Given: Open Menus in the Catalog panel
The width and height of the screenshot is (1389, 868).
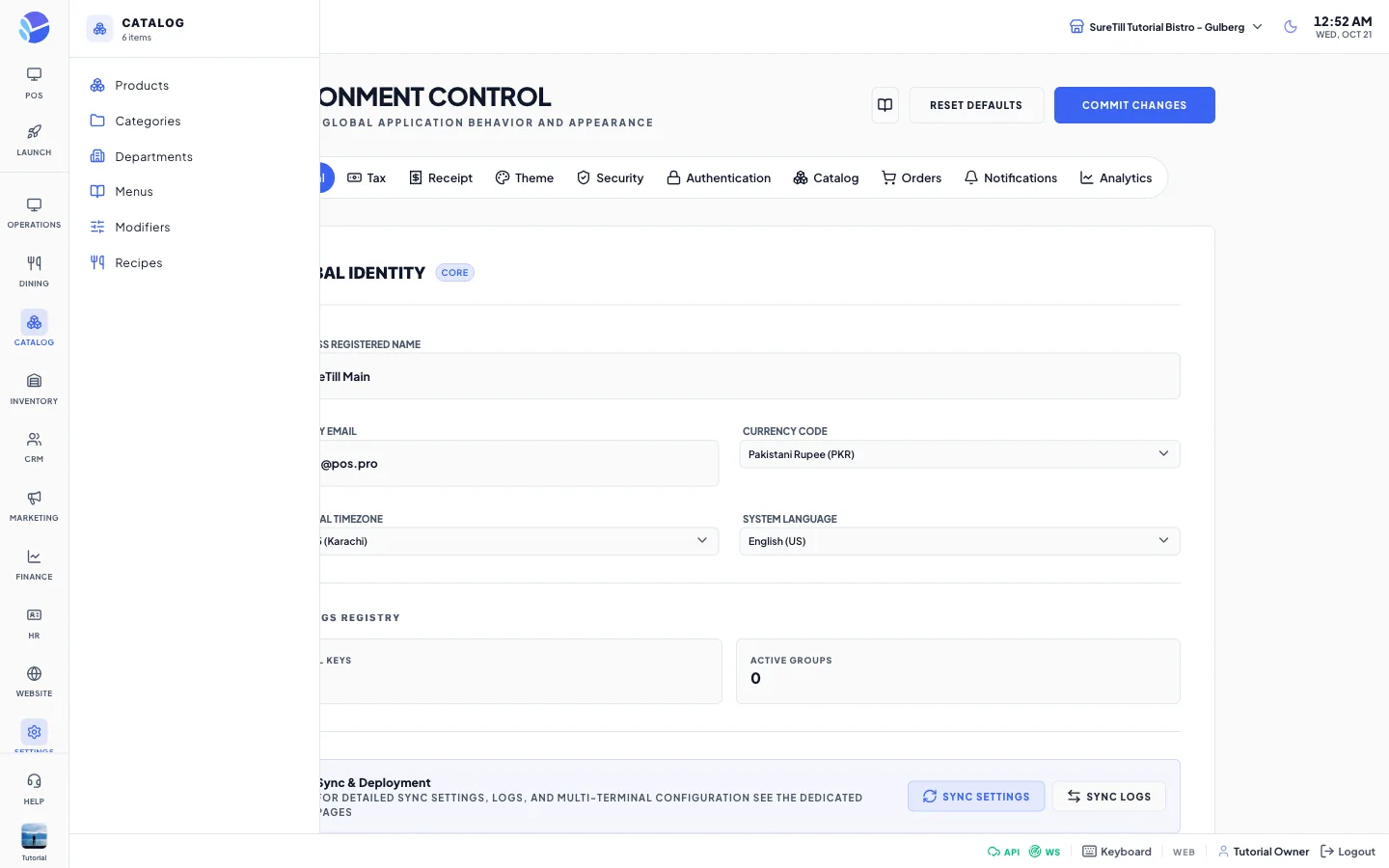Looking at the screenshot, I should pyautogui.click(x=195, y=192).
